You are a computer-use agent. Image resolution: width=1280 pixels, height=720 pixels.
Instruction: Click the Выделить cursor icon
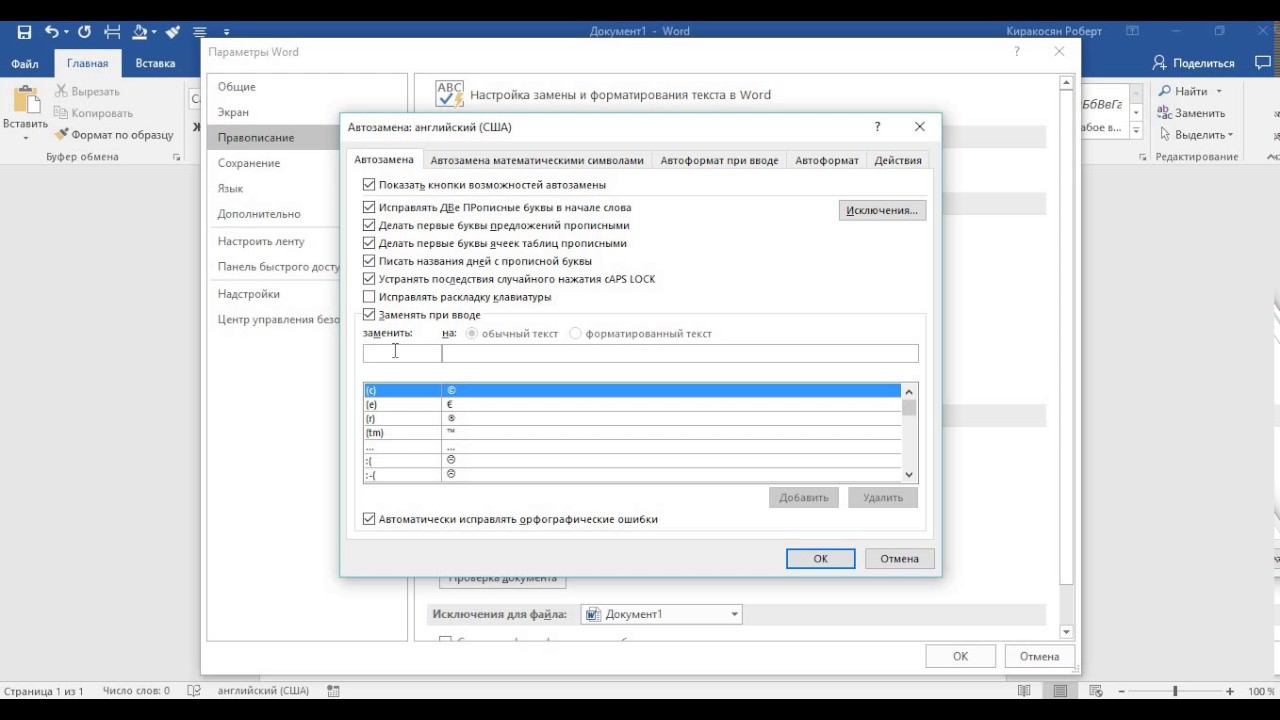(x=1165, y=134)
